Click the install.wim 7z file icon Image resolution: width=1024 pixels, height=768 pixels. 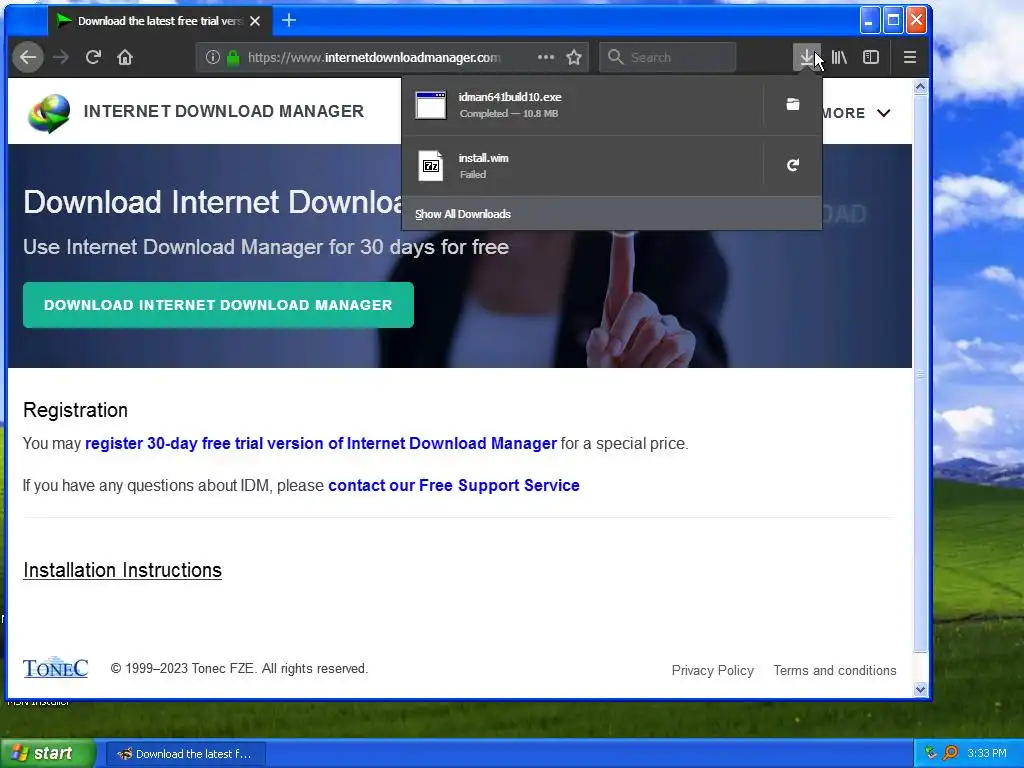[431, 166]
